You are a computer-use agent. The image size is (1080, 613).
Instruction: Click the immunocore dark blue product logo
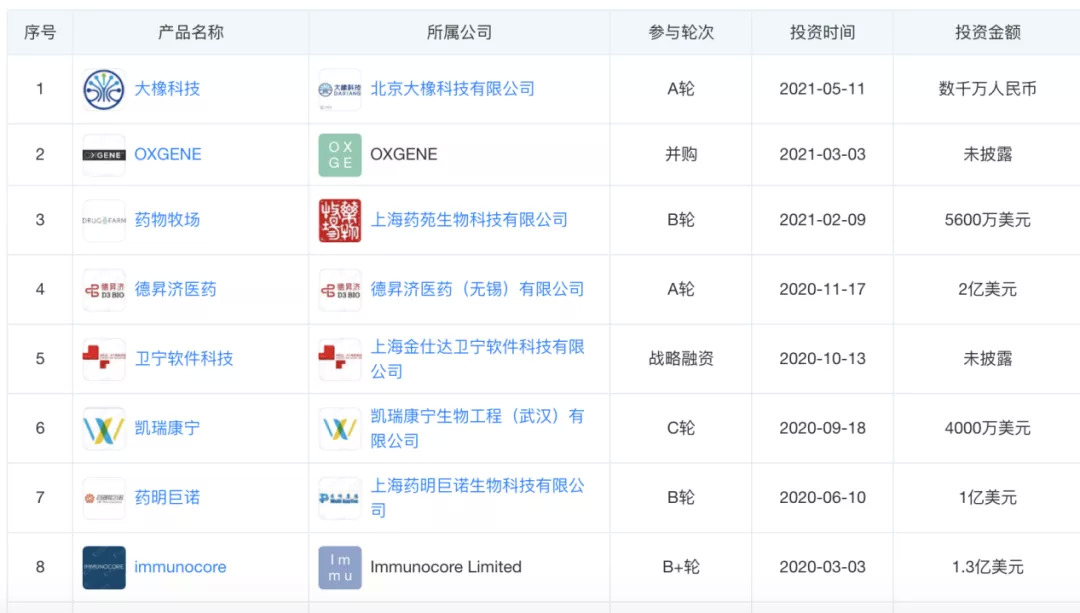coord(104,567)
